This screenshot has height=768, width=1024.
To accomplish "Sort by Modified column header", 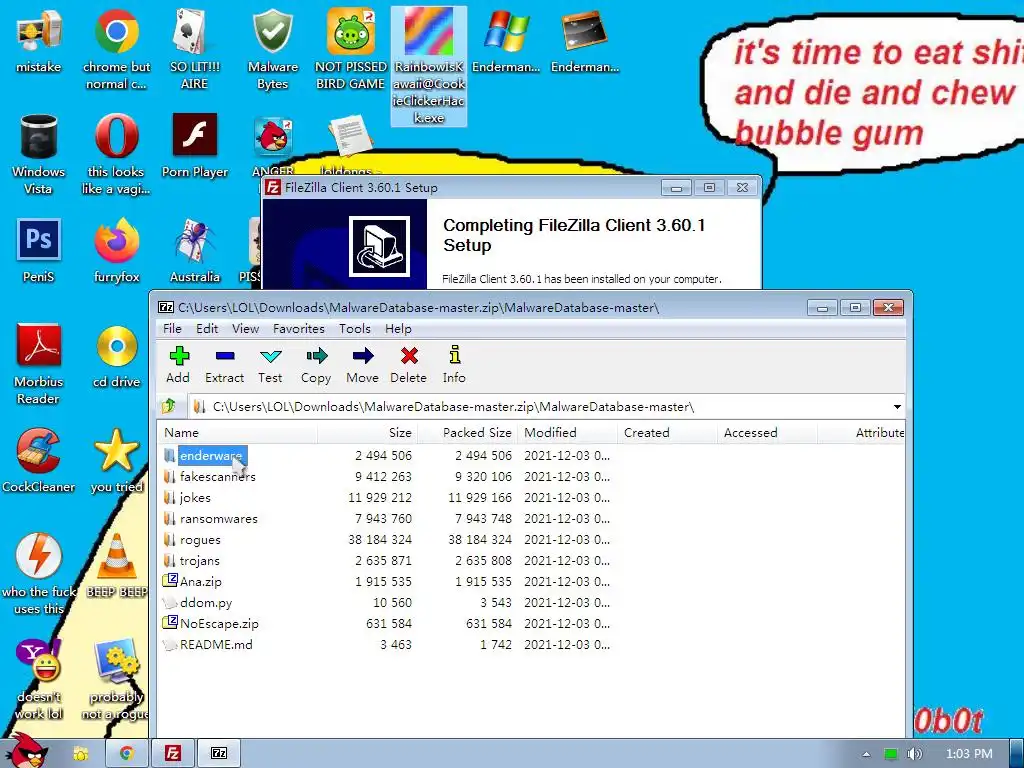I will (x=568, y=432).
